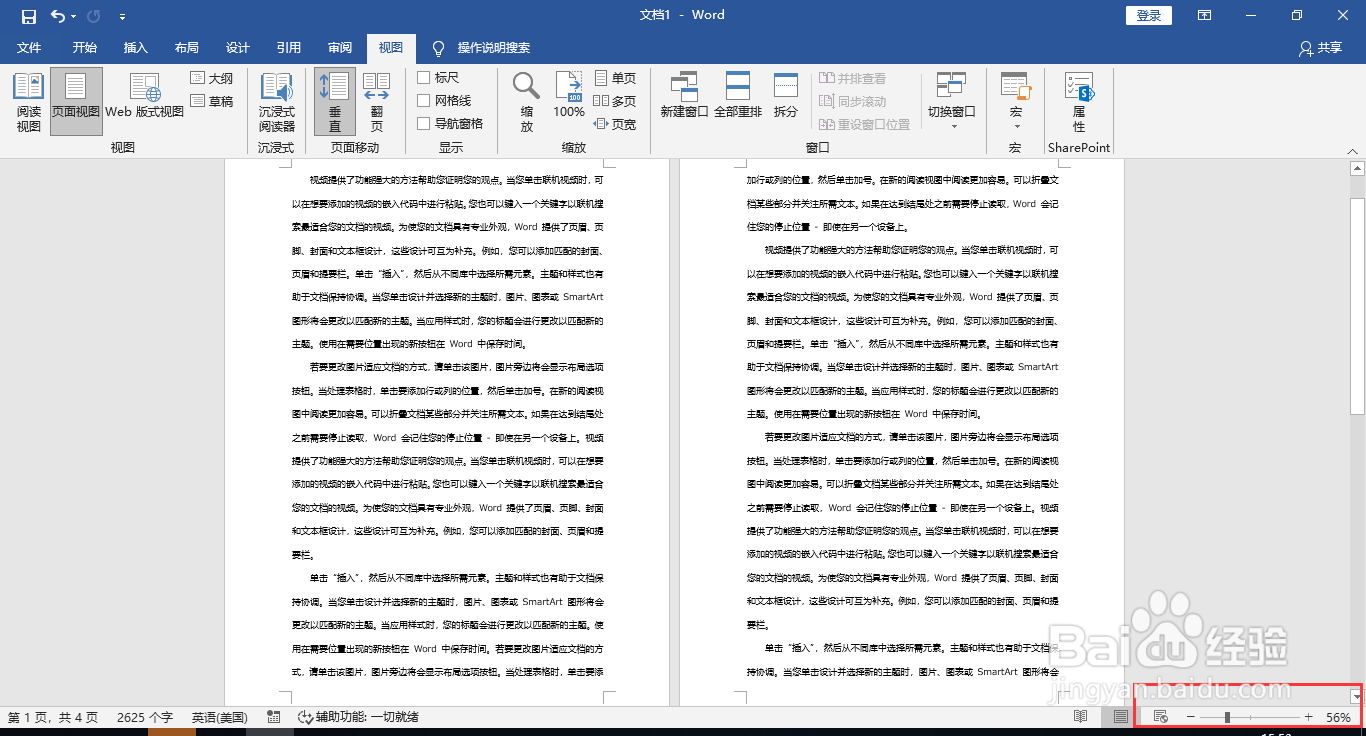Switch to the 审阅 (Review) ribbon tab
This screenshot has width=1366, height=736.
(339, 48)
